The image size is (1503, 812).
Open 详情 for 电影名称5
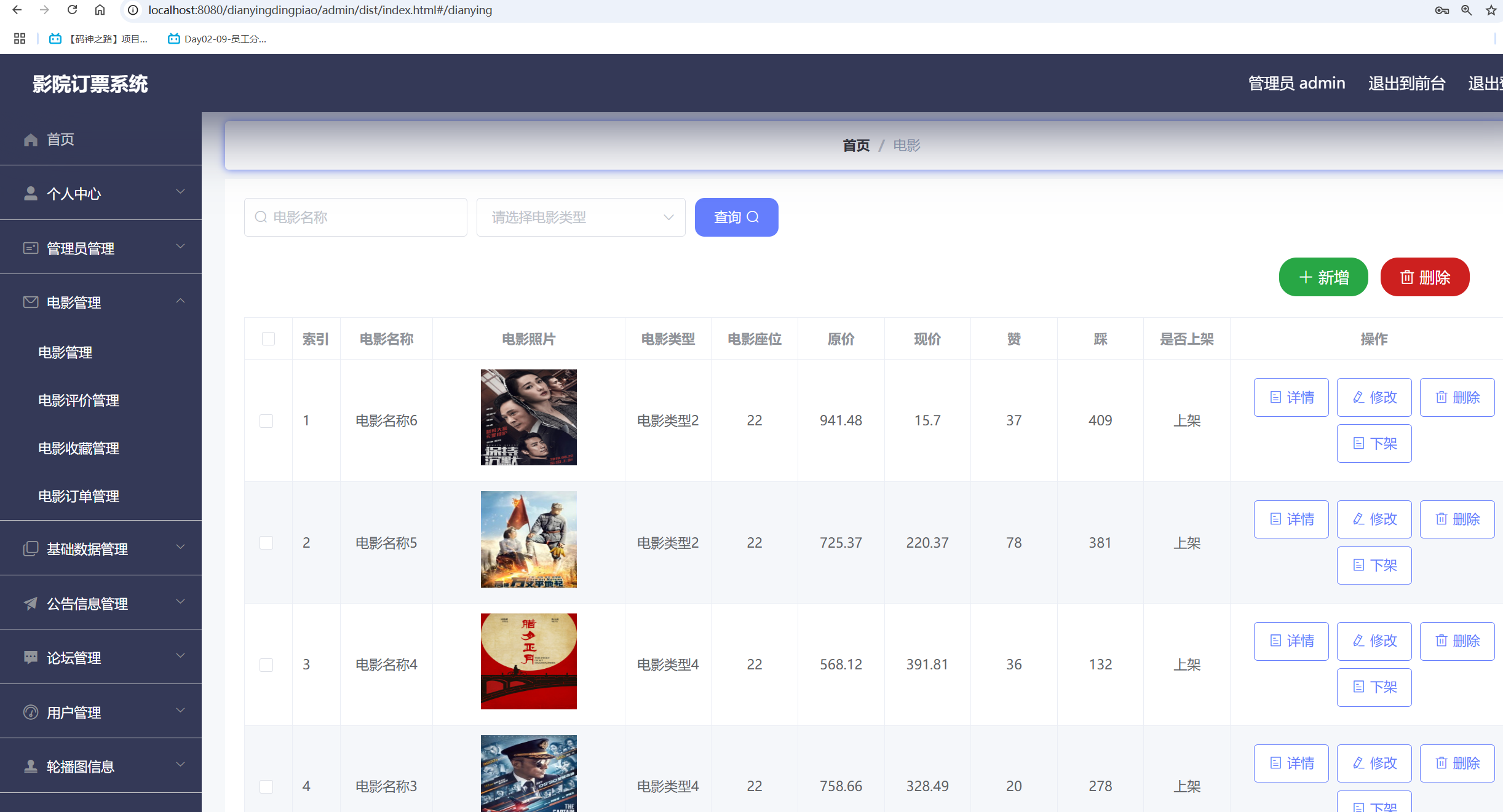point(1291,519)
